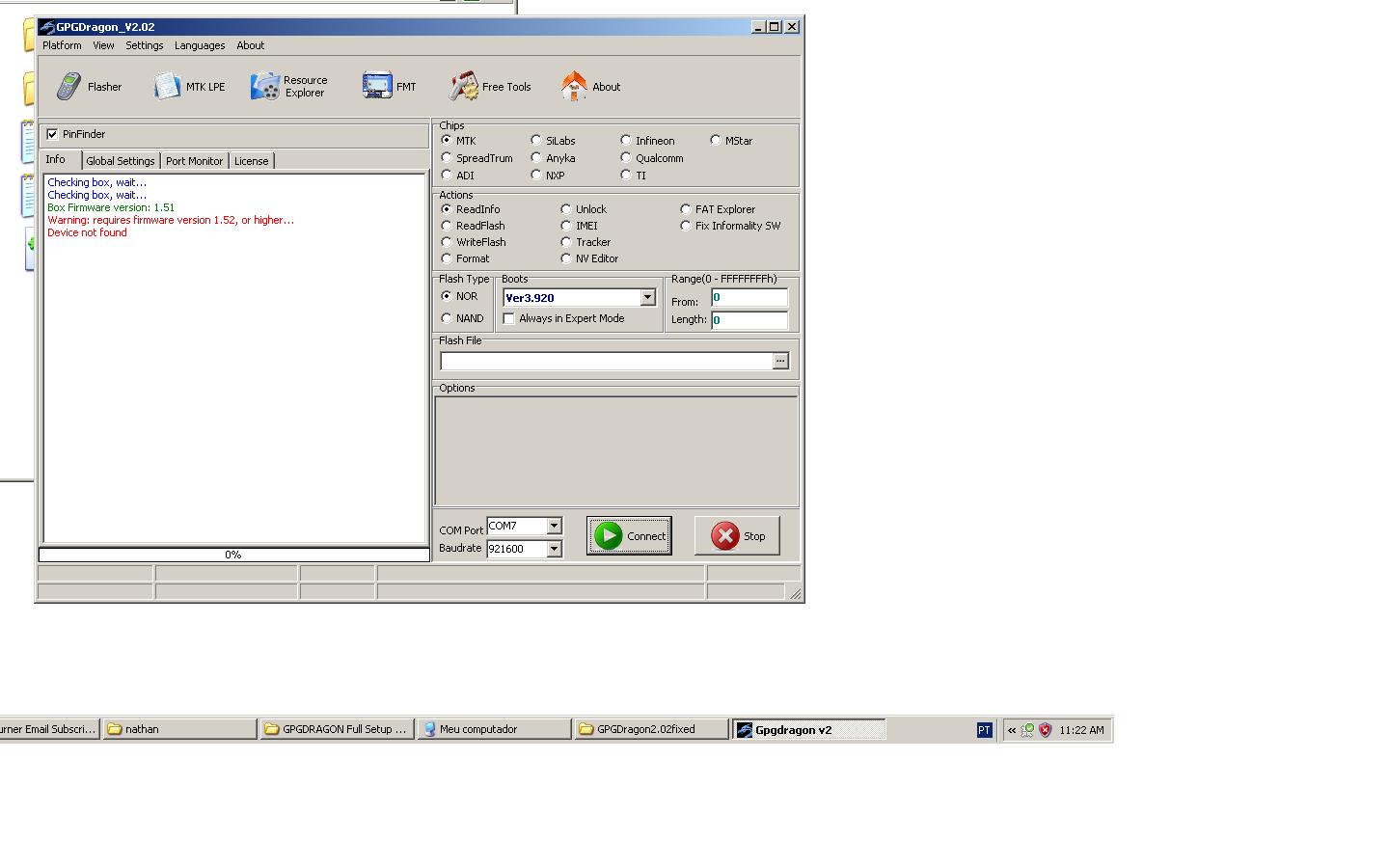Viewport: 1389px width, 868px height.
Task: Open Meu computador taskbar button
Action: tap(495, 730)
